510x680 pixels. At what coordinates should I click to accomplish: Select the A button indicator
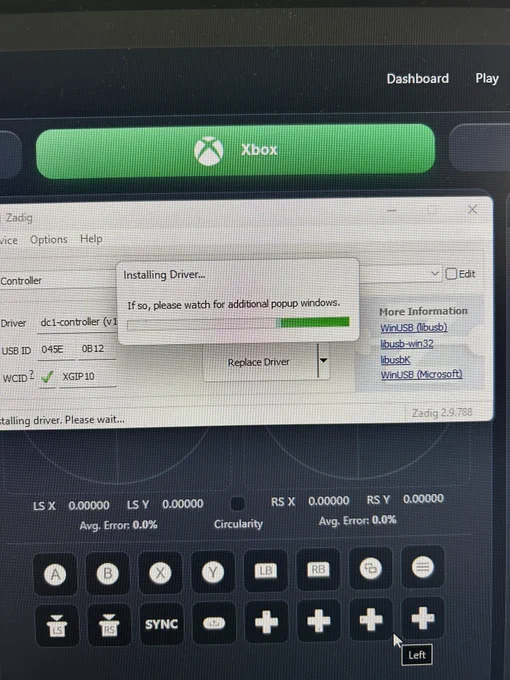pyautogui.click(x=55, y=575)
